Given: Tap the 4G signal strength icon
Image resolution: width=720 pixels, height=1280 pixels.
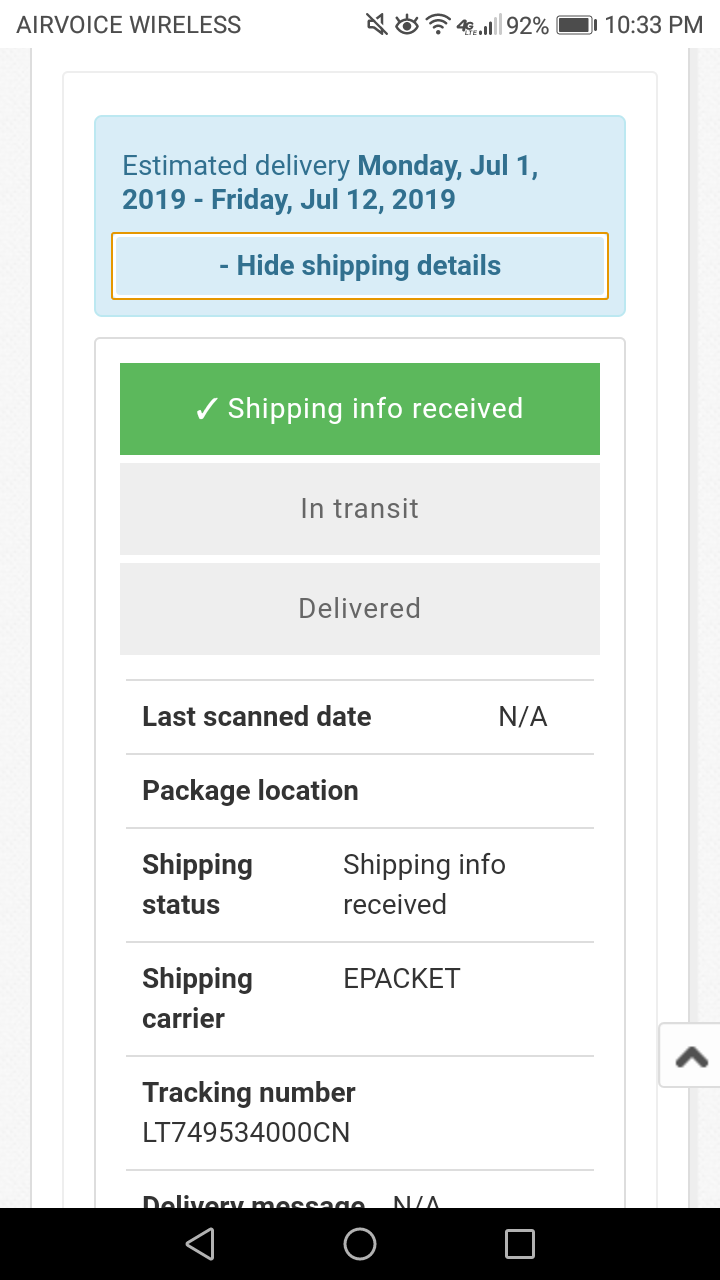Looking at the screenshot, I should [478, 25].
